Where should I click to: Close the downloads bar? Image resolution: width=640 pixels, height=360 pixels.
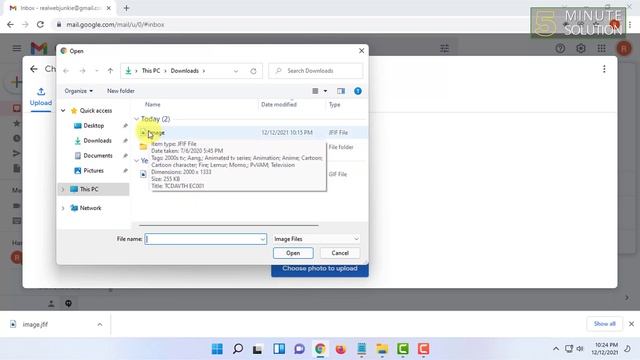click(x=631, y=324)
